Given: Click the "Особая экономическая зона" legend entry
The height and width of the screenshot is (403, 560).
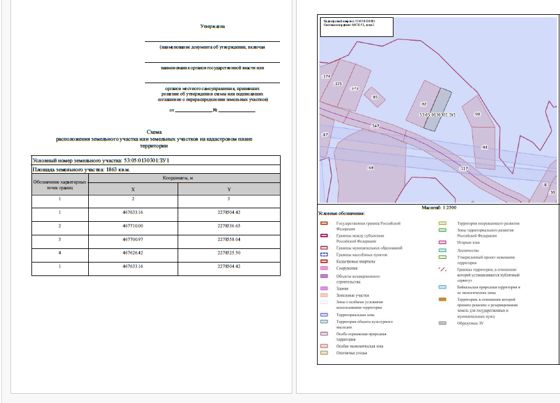Looking at the screenshot, I should coord(359,346).
